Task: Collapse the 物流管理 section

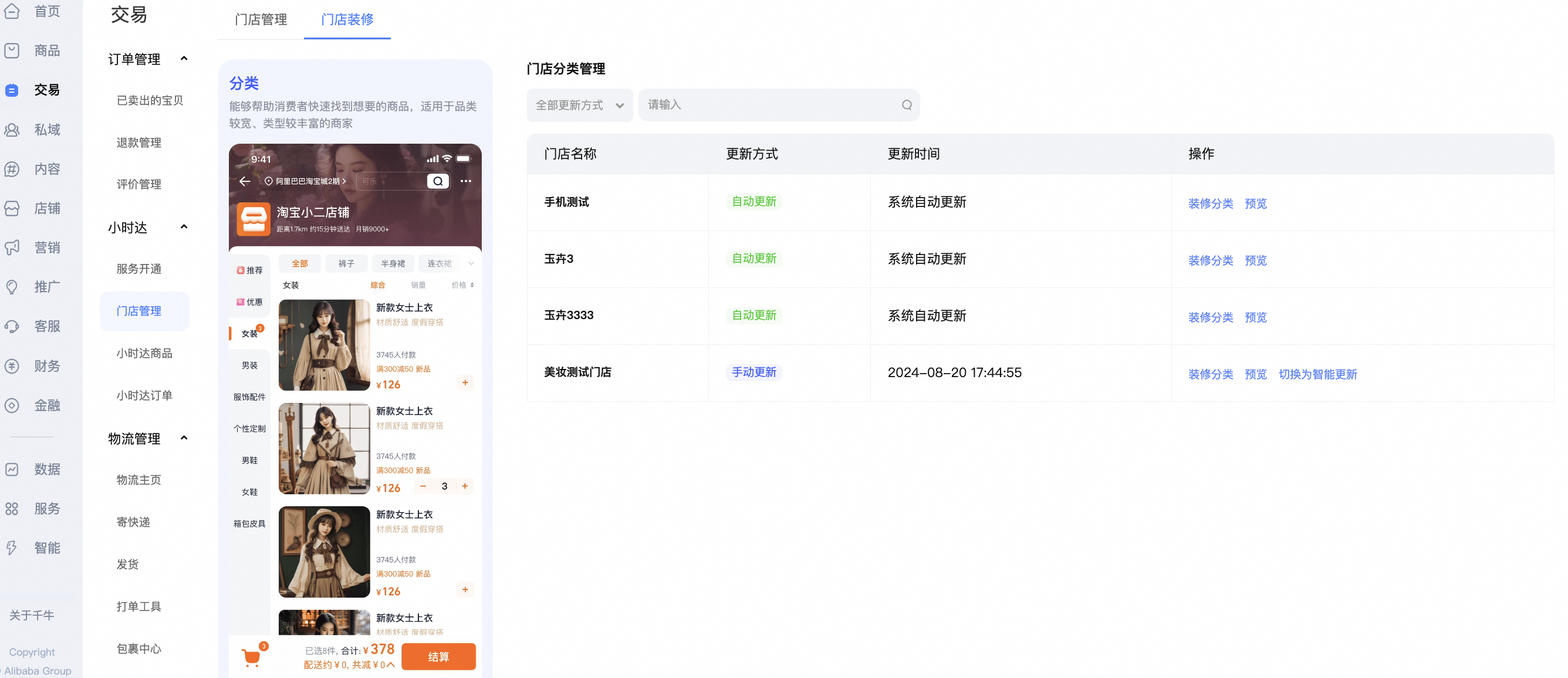Action: point(184,438)
